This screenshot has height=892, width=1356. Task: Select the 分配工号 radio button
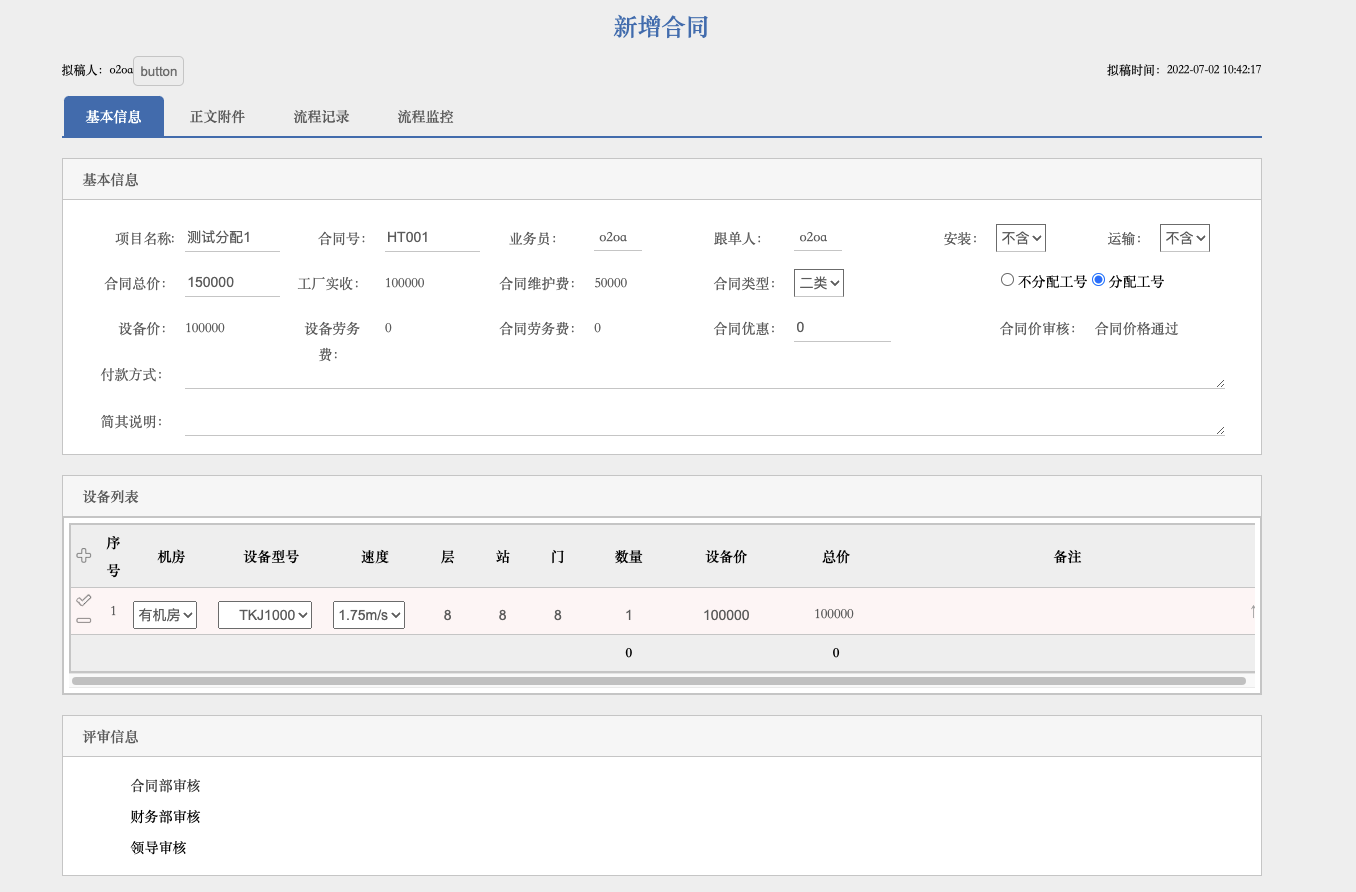point(1098,280)
